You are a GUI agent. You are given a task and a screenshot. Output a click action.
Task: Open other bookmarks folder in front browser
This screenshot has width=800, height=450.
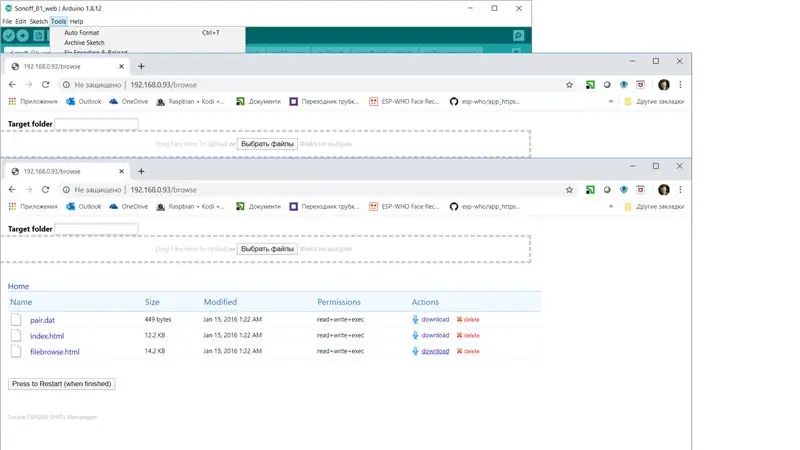coord(654,207)
